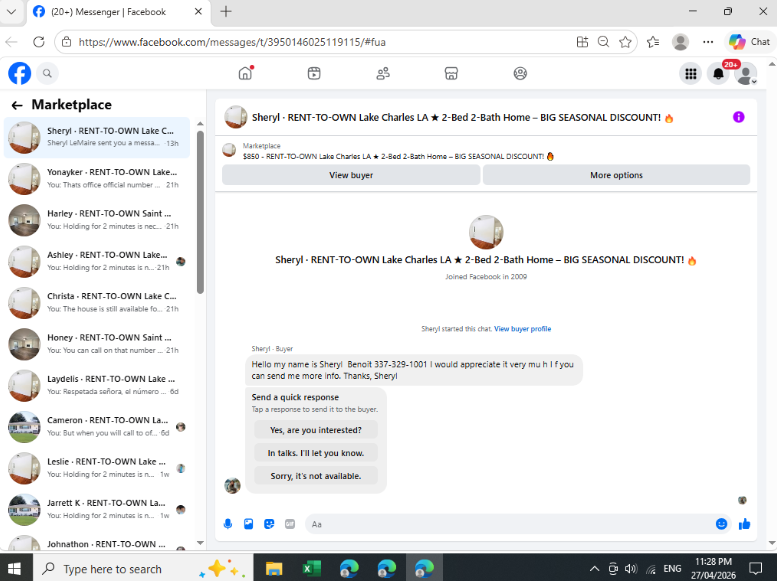Image resolution: width=777 pixels, height=581 pixels.
Task: Open the Groups icon in top navigation
Action: tap(520, 73)
